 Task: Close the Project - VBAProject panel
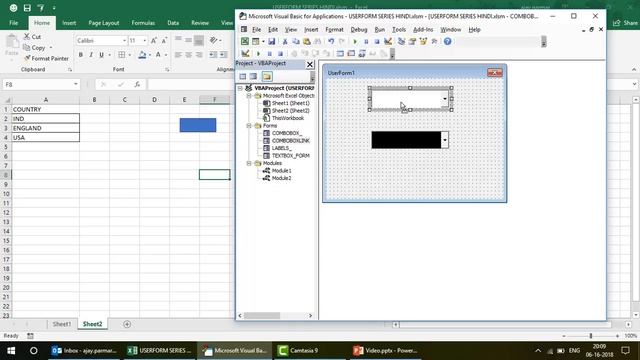pyautogui.click(x=310, y=64)
